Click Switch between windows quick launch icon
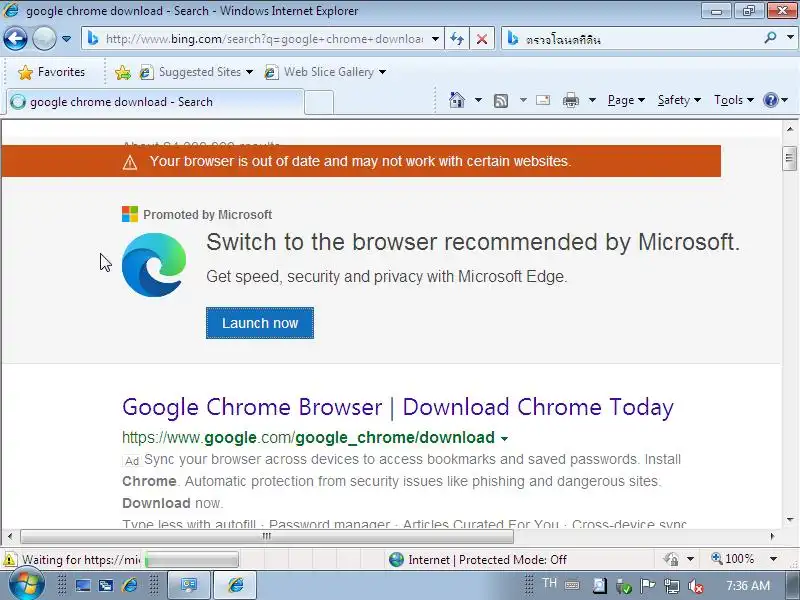The width and height of the screenshot is (800, 600). 106,586
